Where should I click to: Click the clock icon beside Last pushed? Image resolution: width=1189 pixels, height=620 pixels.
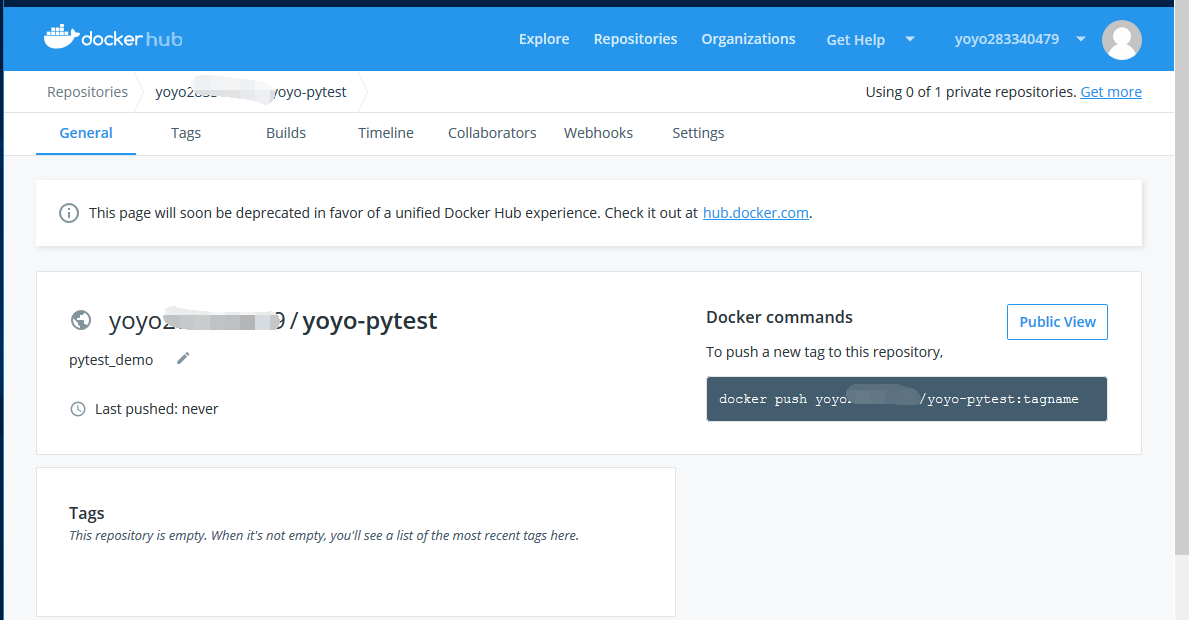click(x=78, y=409)
